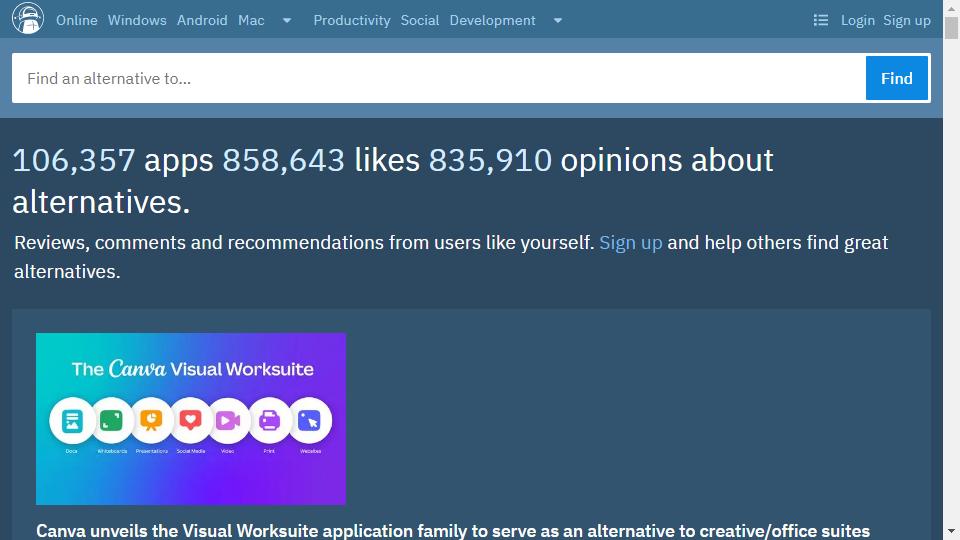Viewport: 960px width, 540px height.
Task: Focus the 'Find an alternative to...' search field
Action: click(x=438, y=78)
